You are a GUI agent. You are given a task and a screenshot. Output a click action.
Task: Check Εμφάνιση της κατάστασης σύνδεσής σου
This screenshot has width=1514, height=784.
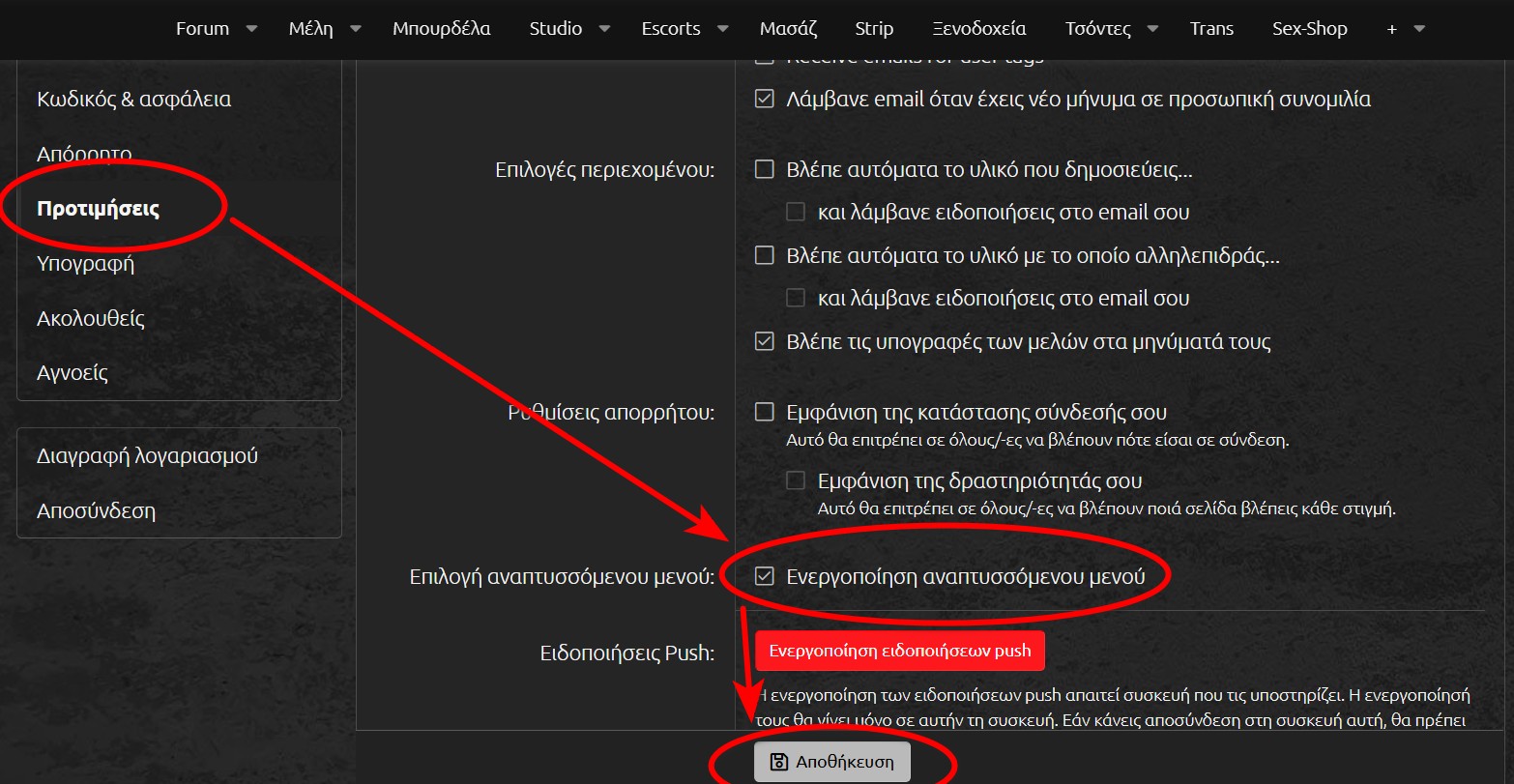click(x=765, y=412)
